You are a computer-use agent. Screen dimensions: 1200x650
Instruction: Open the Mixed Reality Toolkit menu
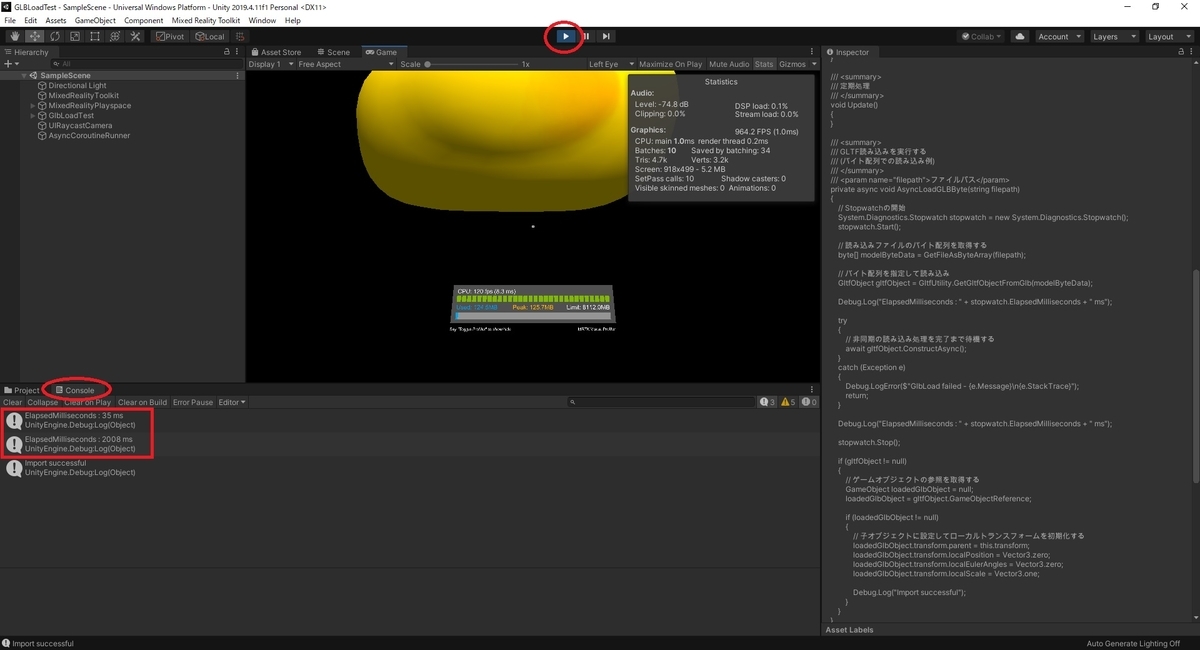206,20
